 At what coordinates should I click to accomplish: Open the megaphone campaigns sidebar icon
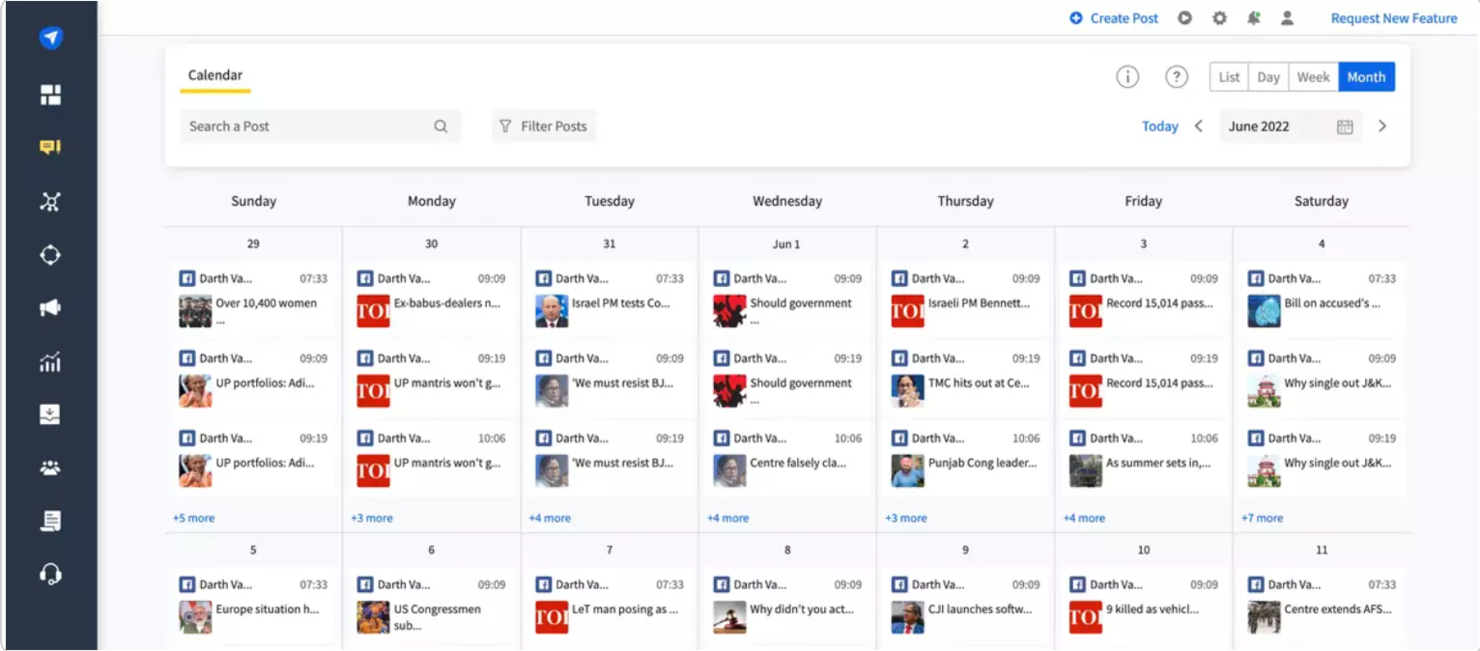50,308
